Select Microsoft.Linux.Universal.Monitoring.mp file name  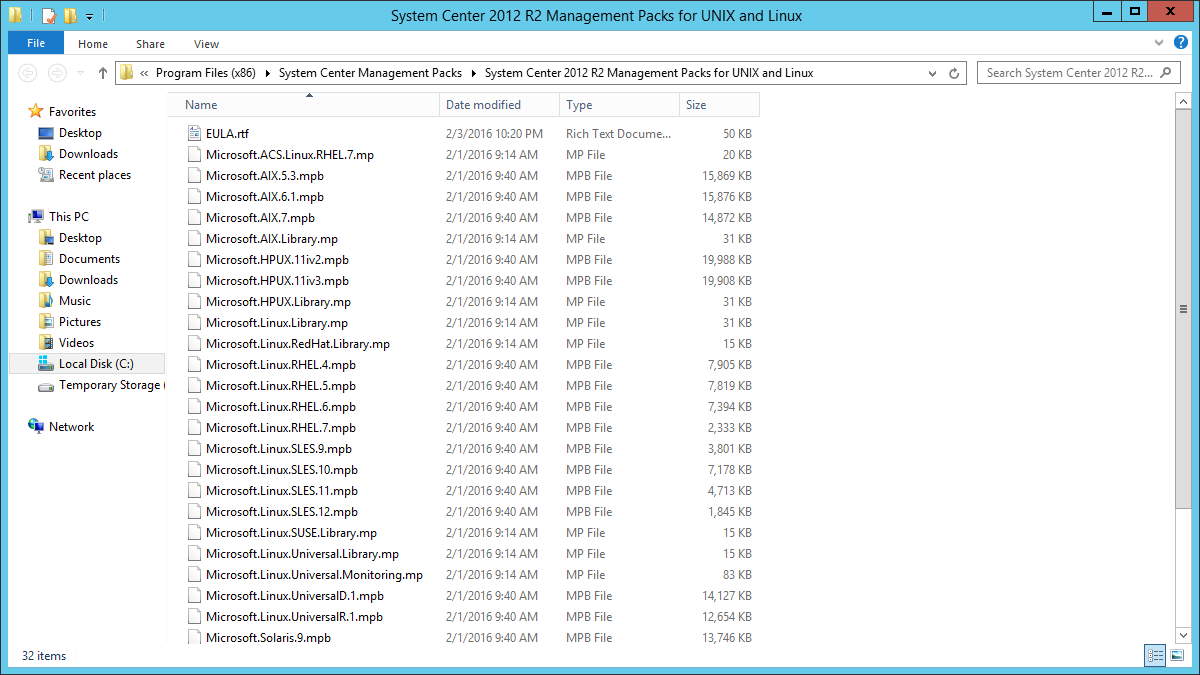tap(314, 575)
